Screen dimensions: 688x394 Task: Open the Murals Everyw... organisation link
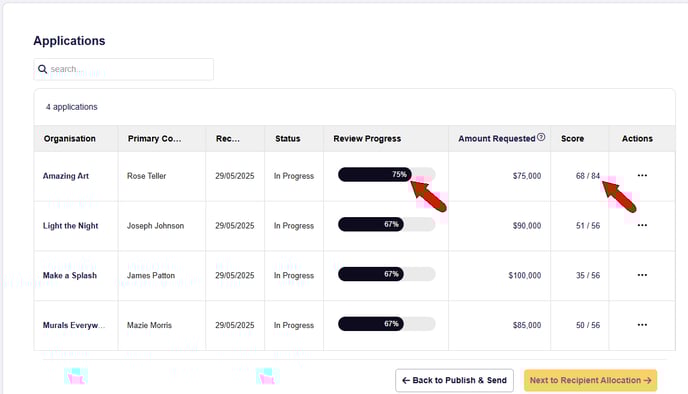click(x=74, y=325)
